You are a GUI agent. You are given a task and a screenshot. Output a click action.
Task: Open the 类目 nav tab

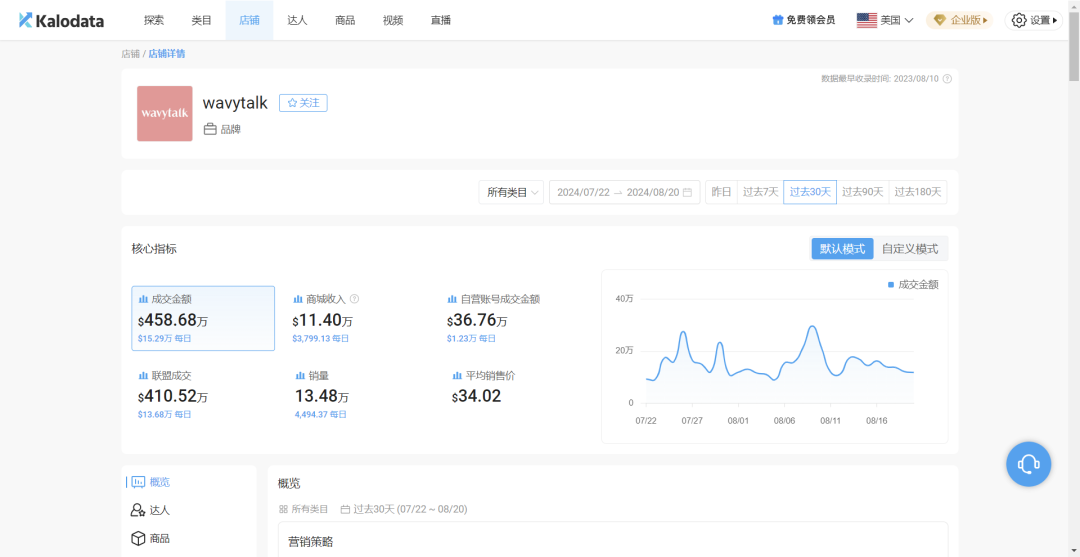pos(201,21)
